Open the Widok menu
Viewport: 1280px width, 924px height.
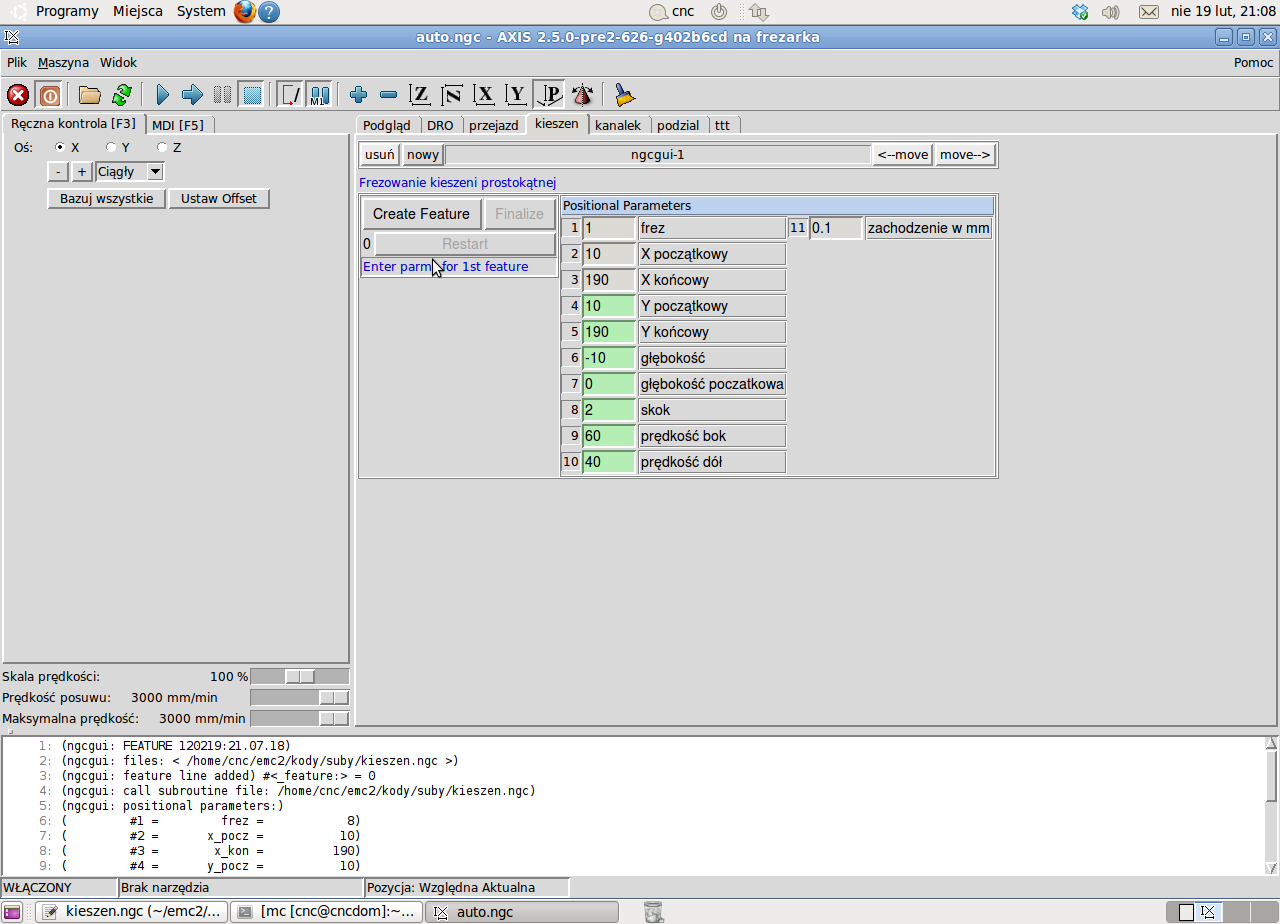118,62
